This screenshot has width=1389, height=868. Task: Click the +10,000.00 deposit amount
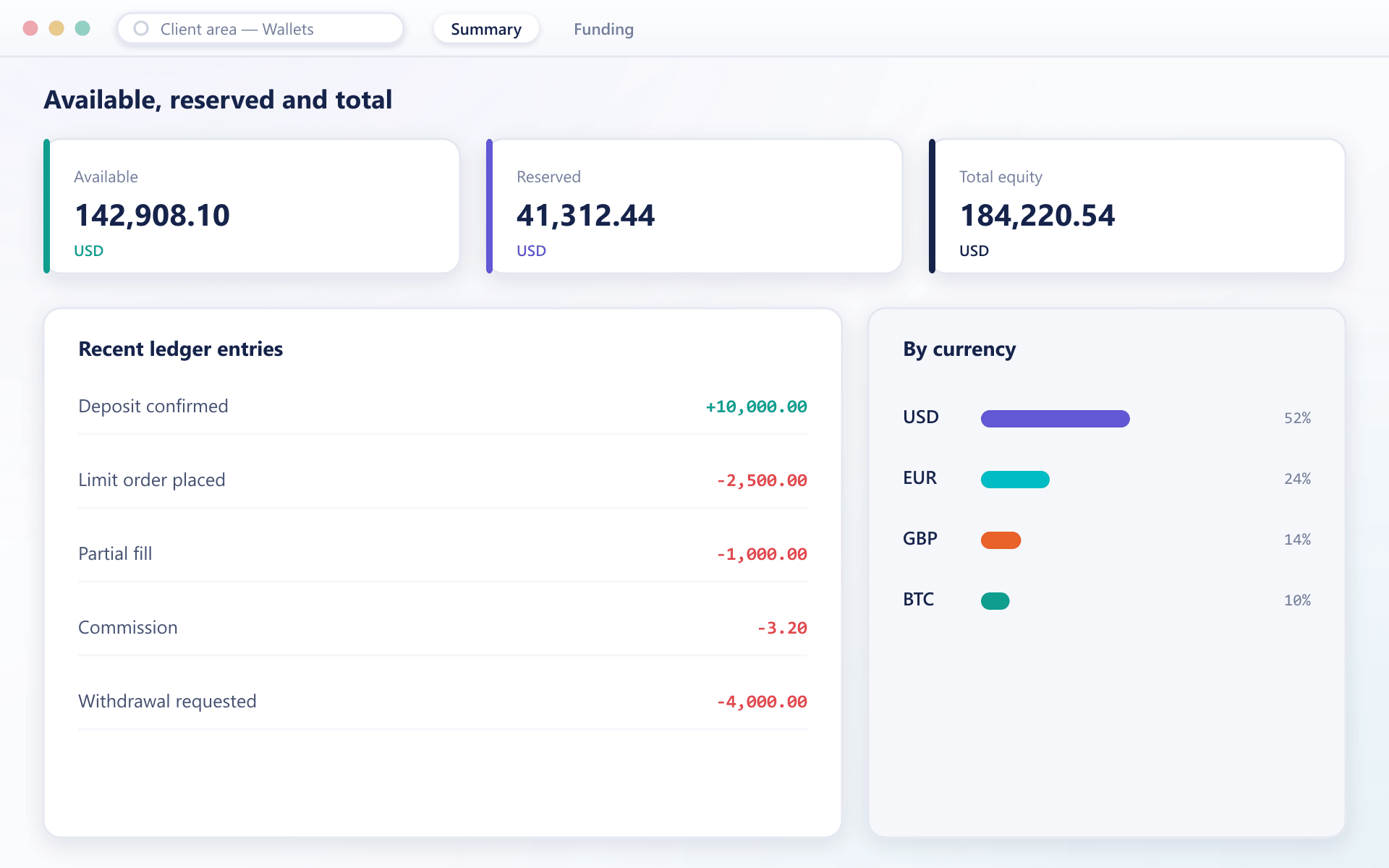(756, 407)
